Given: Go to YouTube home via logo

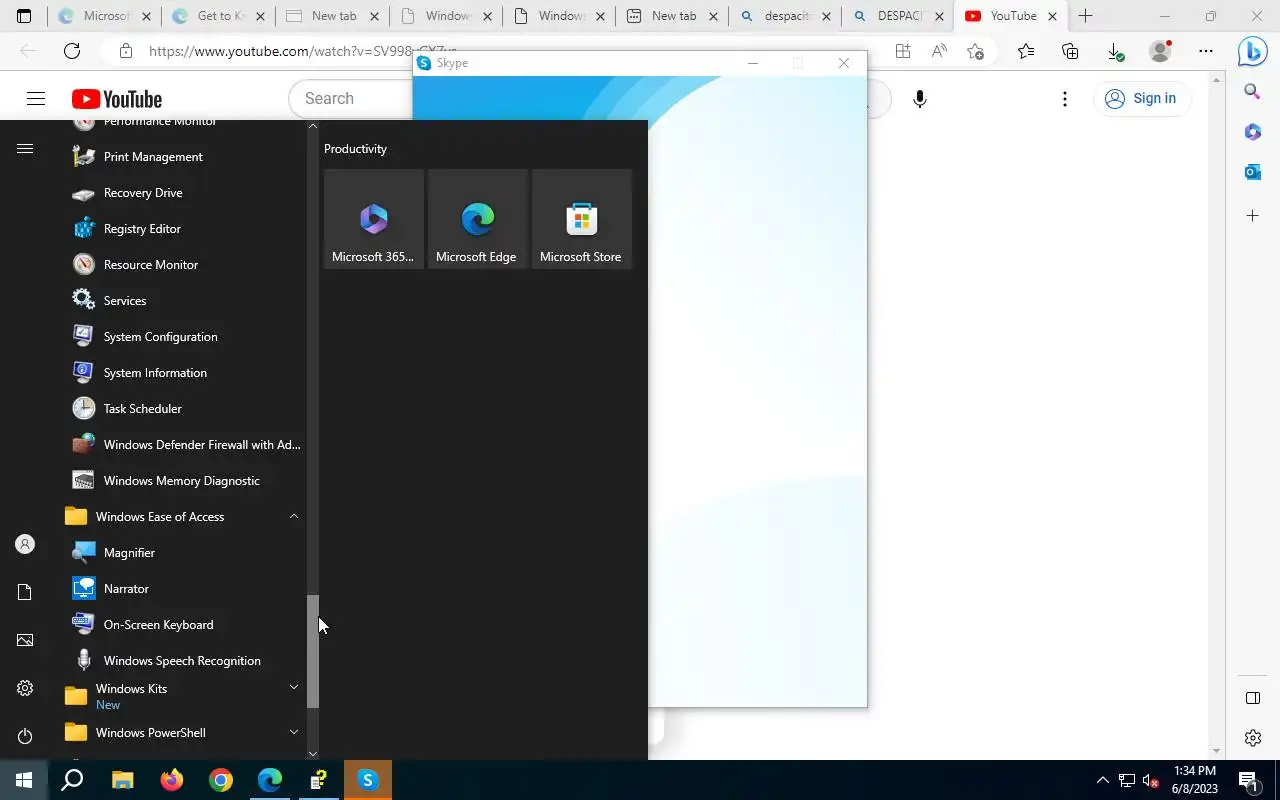Looking at the screenshot, I should [117, 99].
